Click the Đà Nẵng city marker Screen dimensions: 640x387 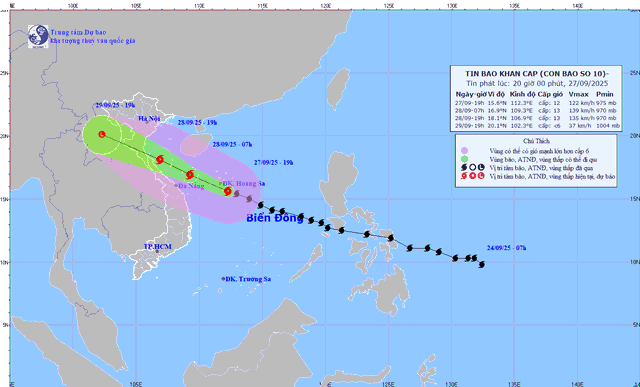[x=176, y=186]
